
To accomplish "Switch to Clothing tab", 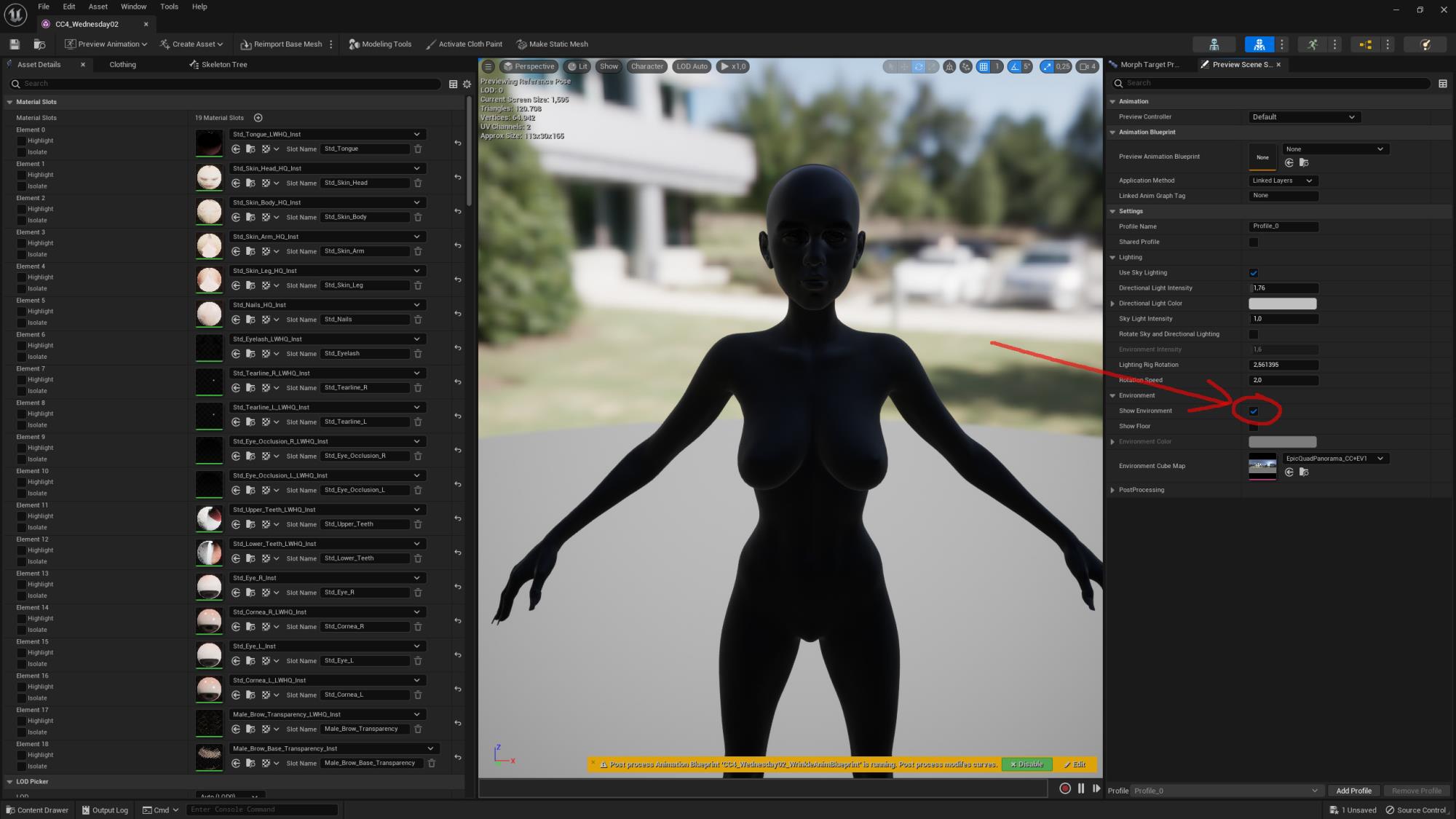I will pyautogui.click(x=122, y=65).
